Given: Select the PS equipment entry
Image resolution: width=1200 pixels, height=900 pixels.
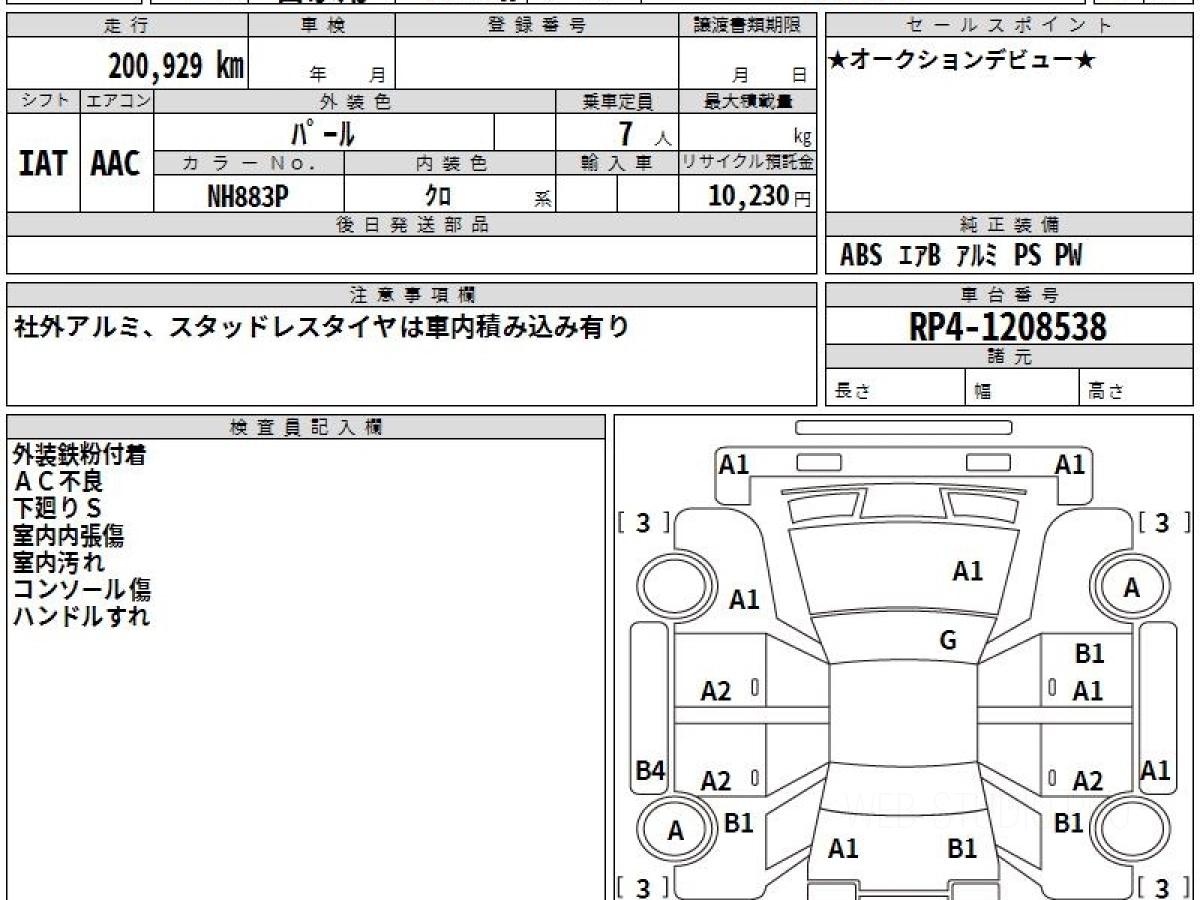Looking at the screenshot, I should 1027,256.
